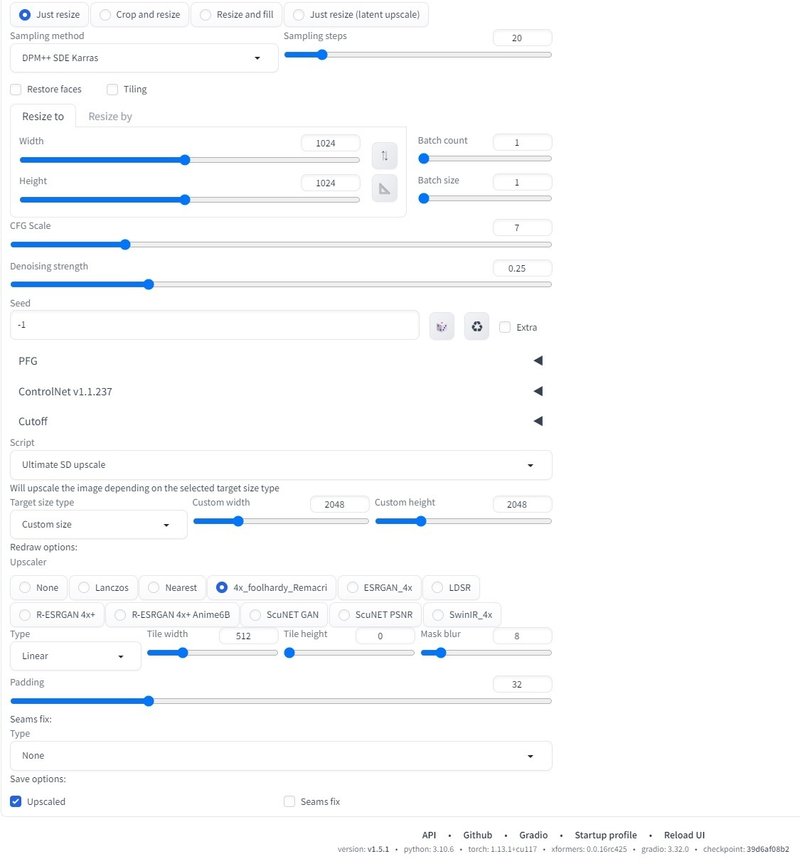Open the Startup profile link
Image resolution: width=800 pixels, height=866 pixels.
click(x=603, y=835)
